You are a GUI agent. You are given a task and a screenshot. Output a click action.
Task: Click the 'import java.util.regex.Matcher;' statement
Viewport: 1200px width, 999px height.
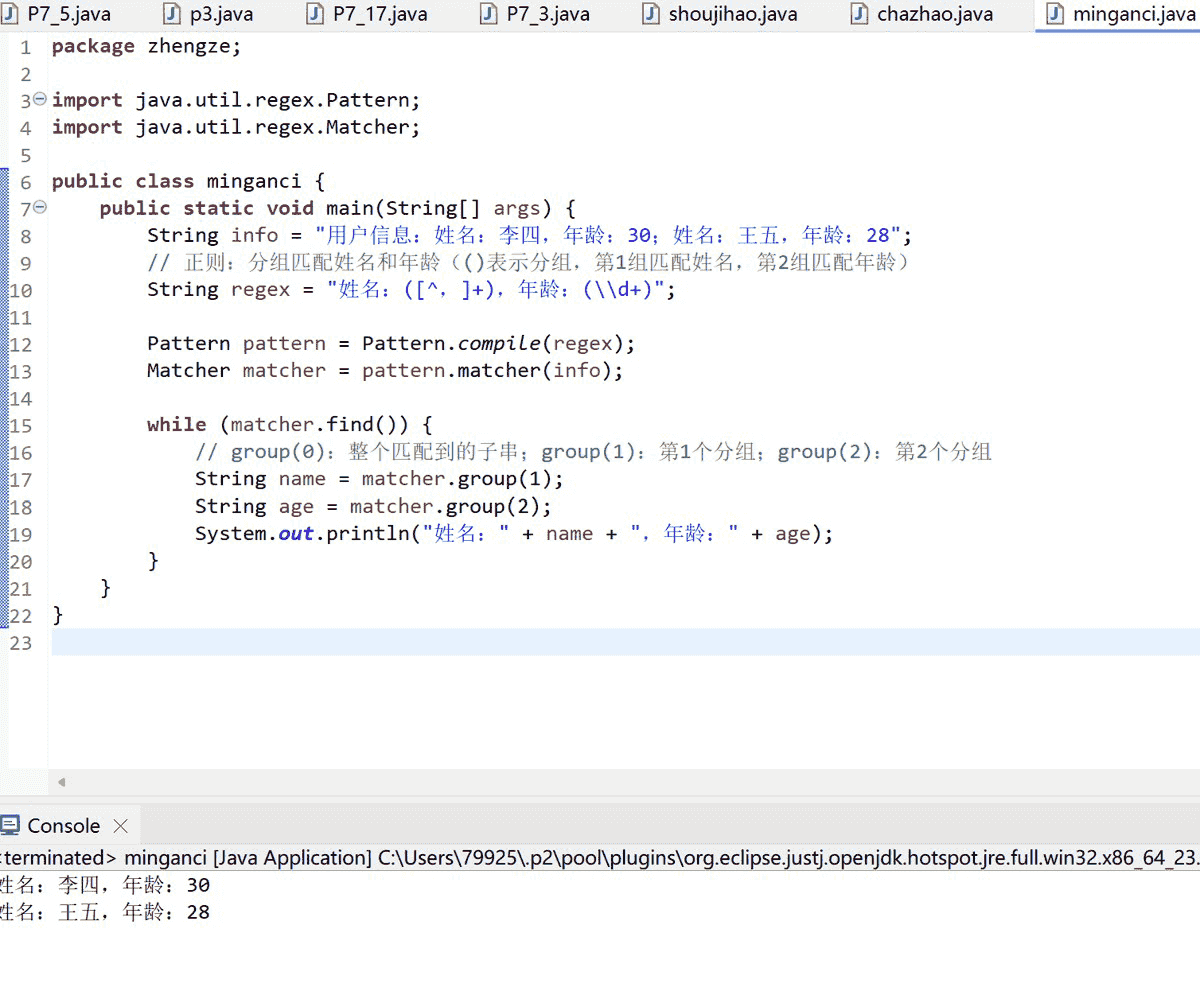(x=236, y=127)
